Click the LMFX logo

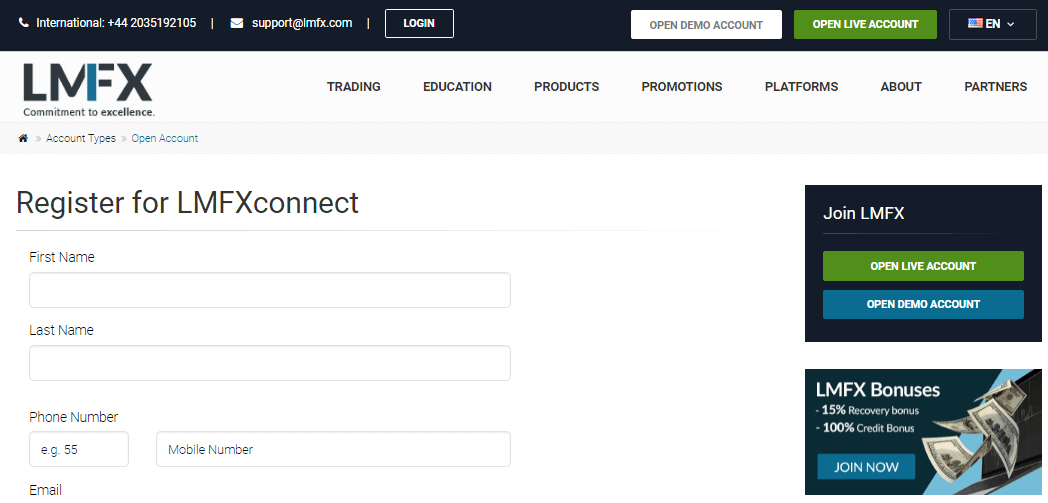89,89
